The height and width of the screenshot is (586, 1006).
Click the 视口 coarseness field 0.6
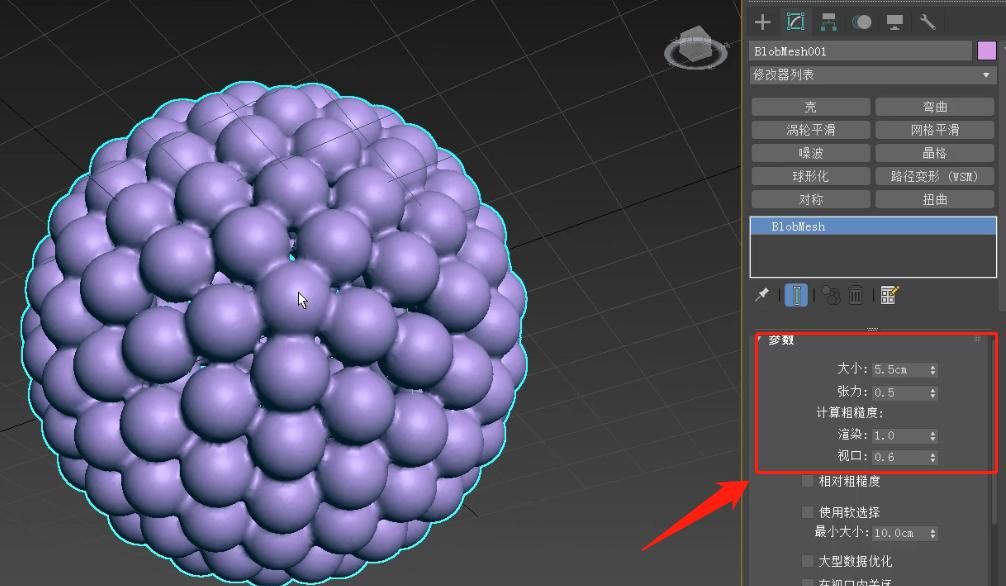coord(899,457)
